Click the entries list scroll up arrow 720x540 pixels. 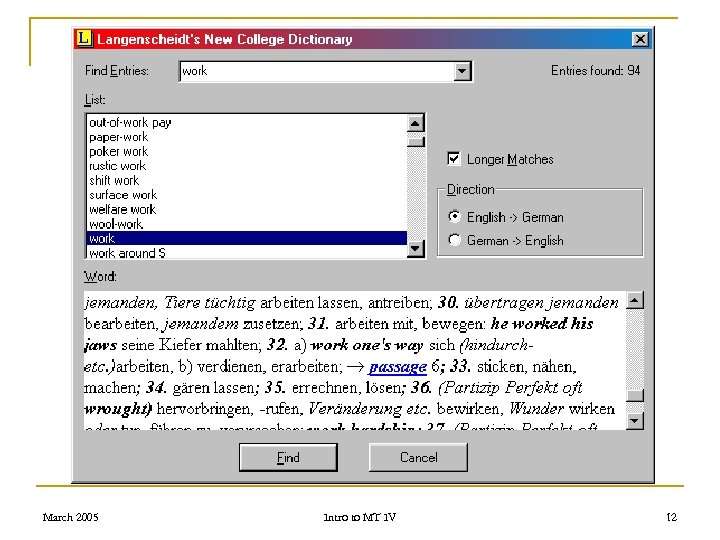pos(416,123)
